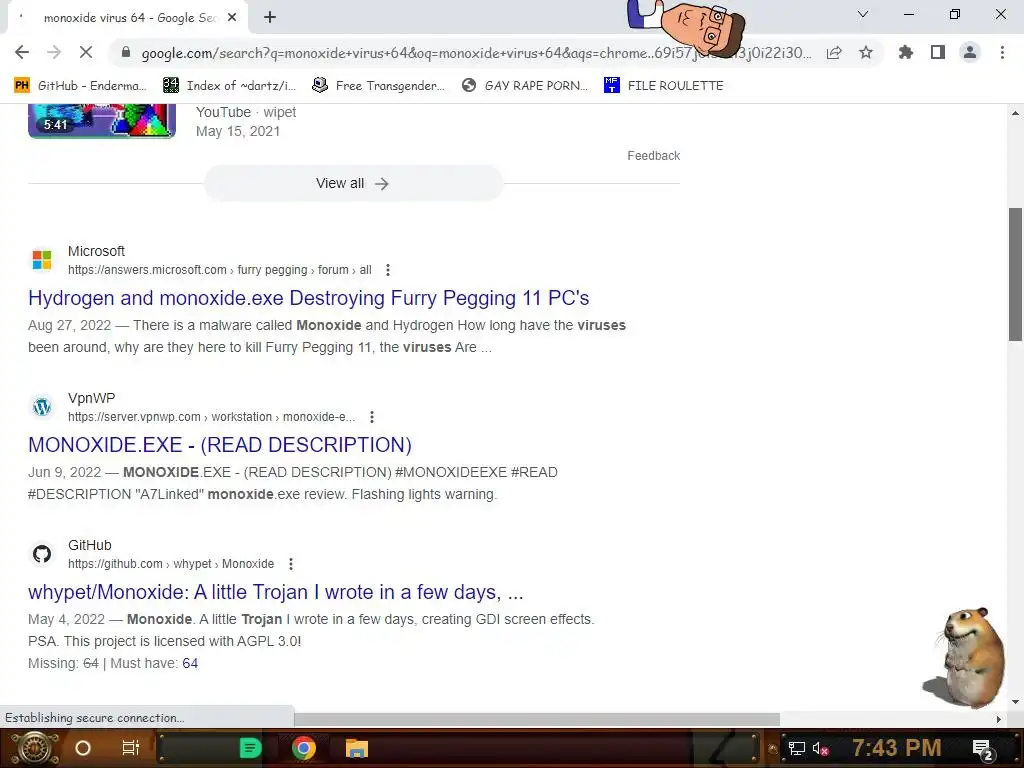View site info via the lock icon
The width and height of the screenshot is (1024, 768).
point(126,53)
